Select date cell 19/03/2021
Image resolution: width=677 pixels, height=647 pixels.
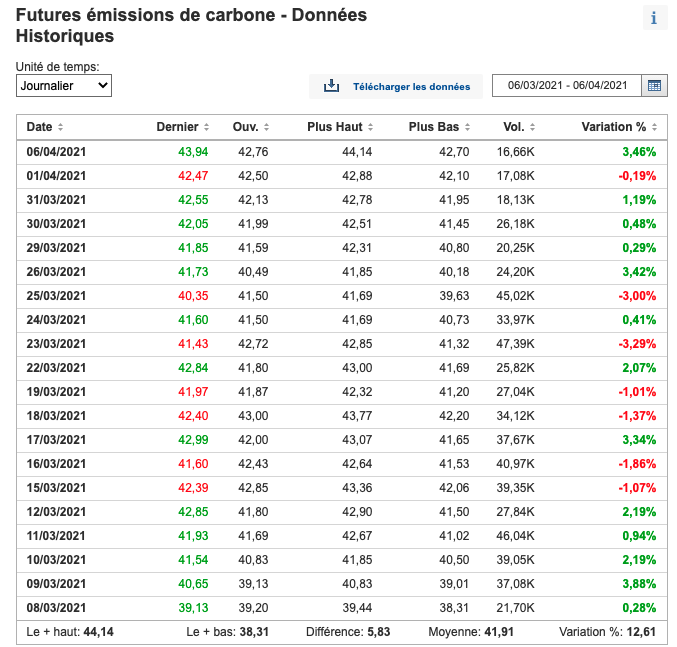(56, 392)
